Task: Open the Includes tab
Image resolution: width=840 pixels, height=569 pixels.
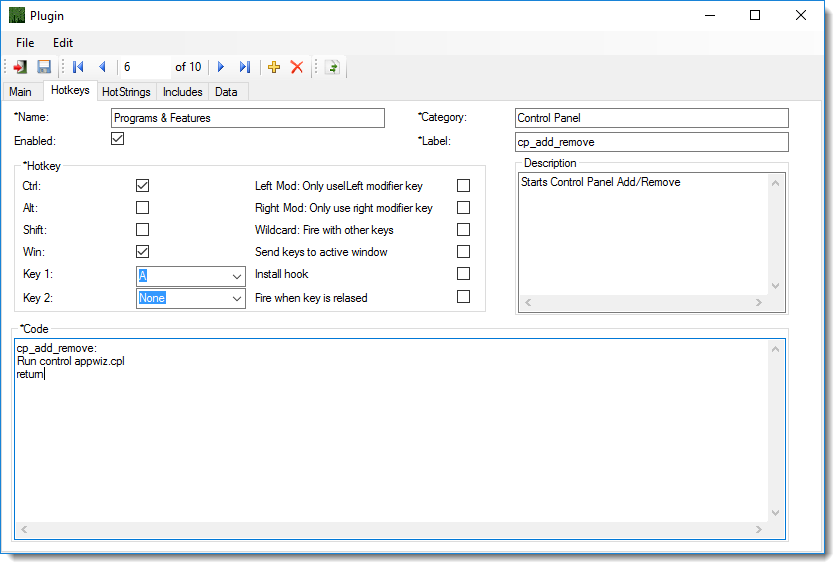Action: [x=183, y=92]
